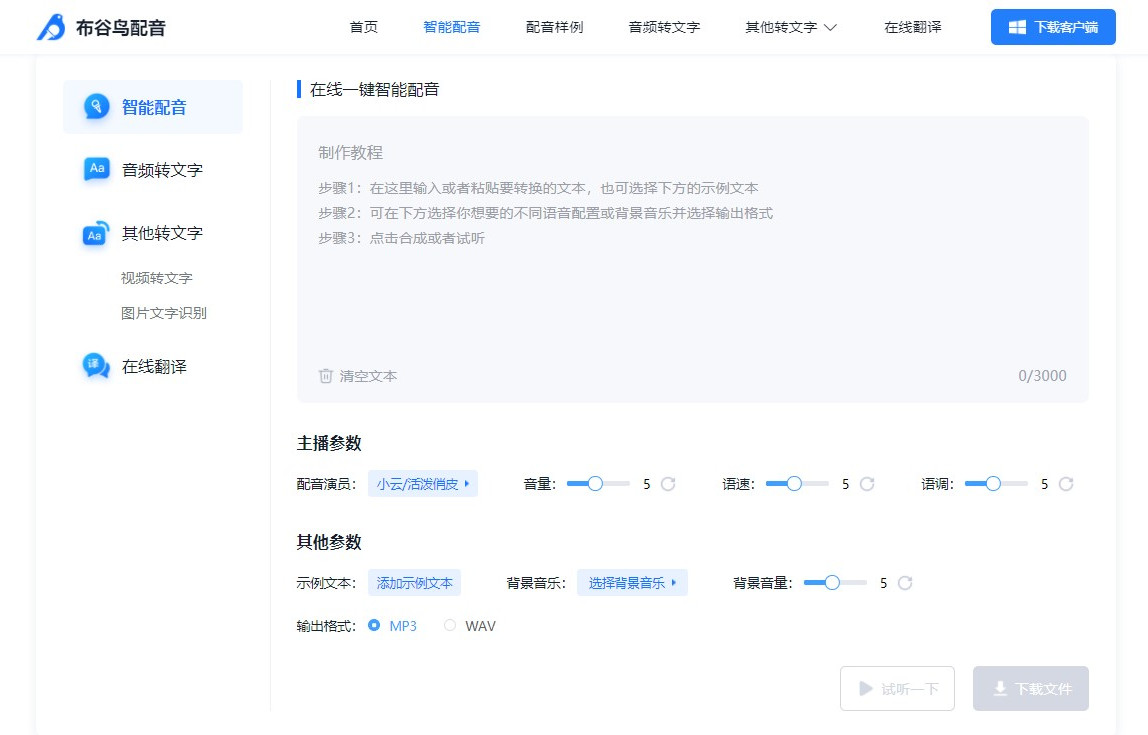Click the 其他转文字 sidebar icon
The image size is (1148, 735).
[x=96, y=234]
